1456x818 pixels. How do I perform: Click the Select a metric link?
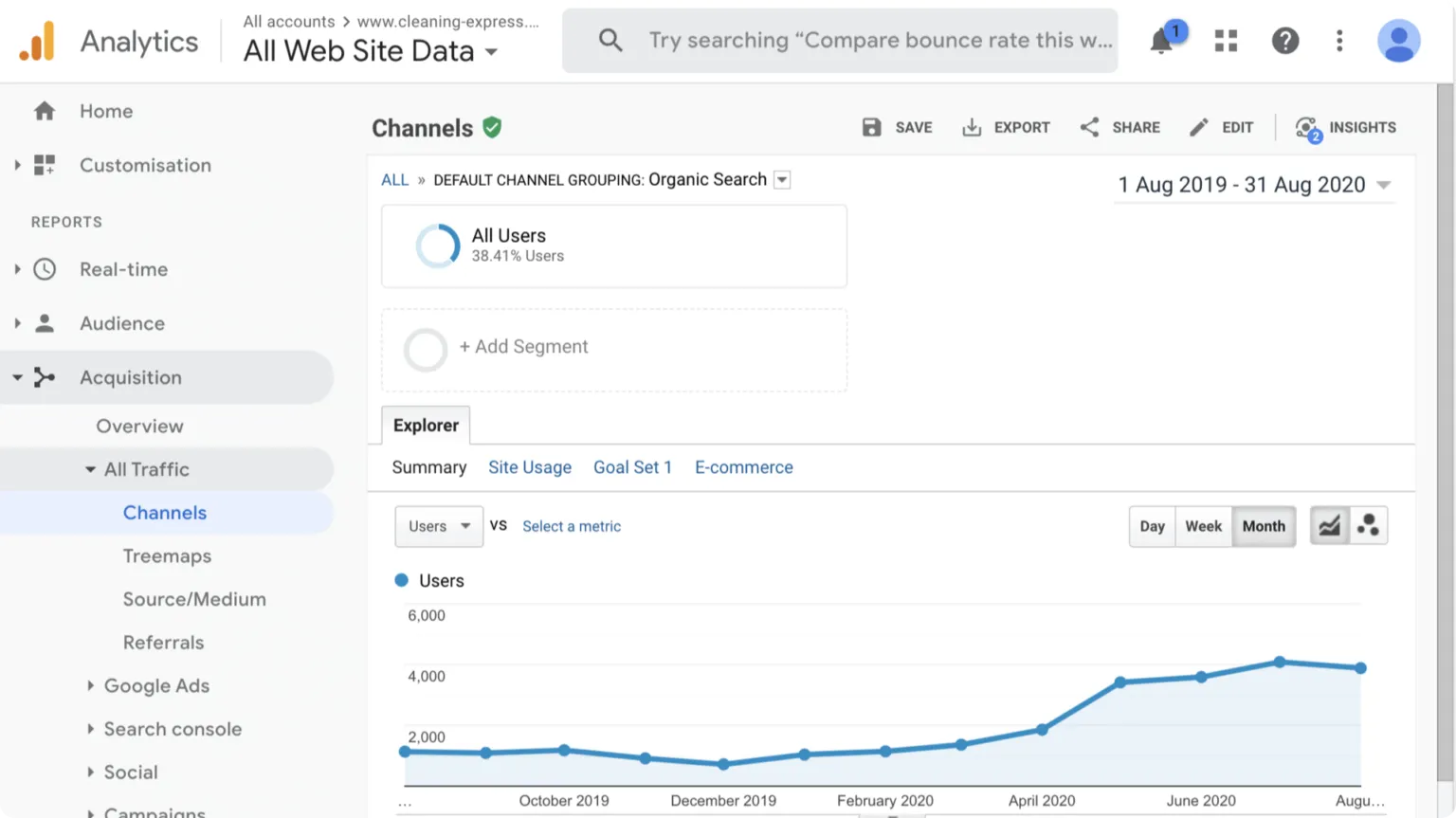(x=572, y=526)
